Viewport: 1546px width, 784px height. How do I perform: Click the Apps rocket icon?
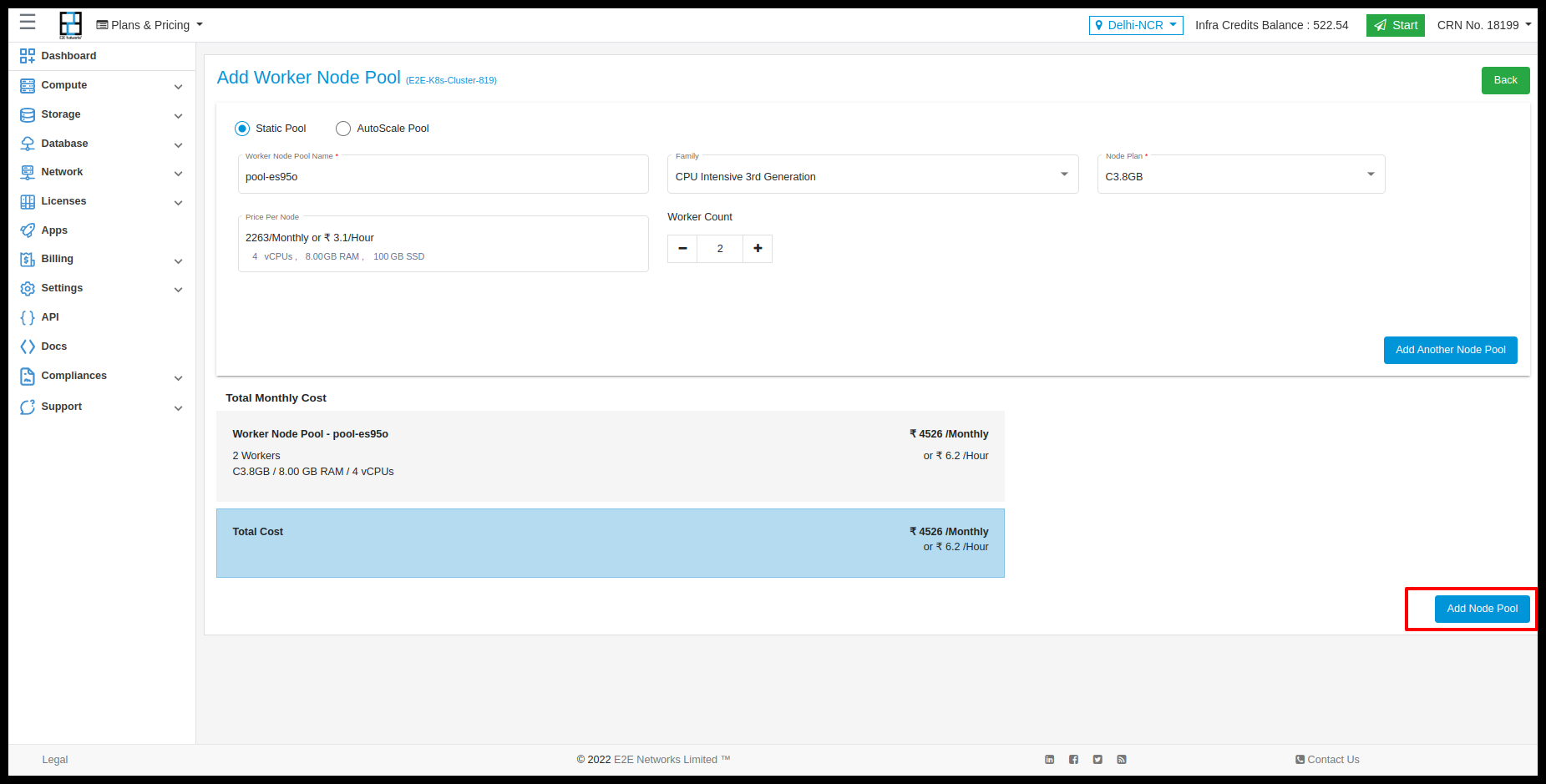point(28,230)
